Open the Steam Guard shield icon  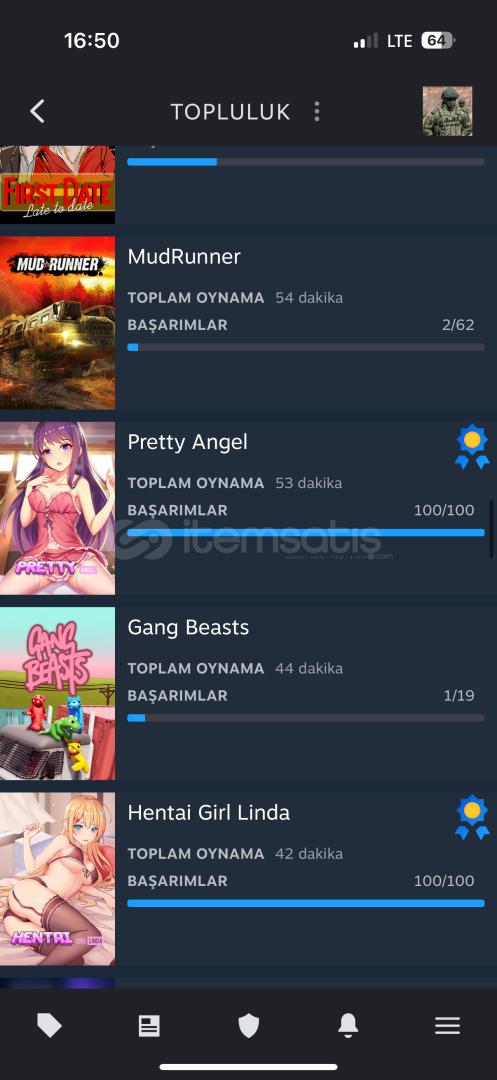click(x=248, y=1026)
